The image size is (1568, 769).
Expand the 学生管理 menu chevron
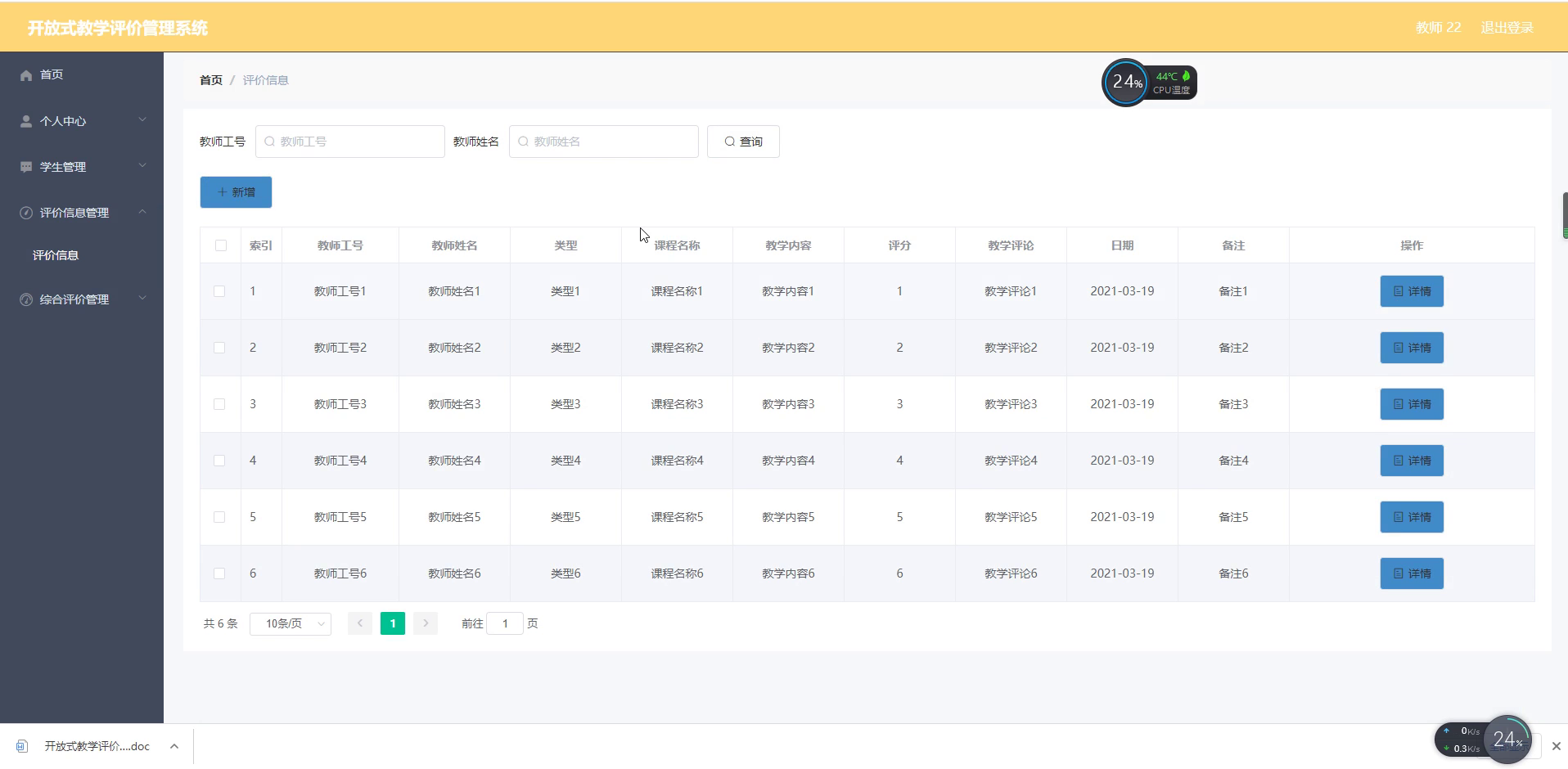142,166
